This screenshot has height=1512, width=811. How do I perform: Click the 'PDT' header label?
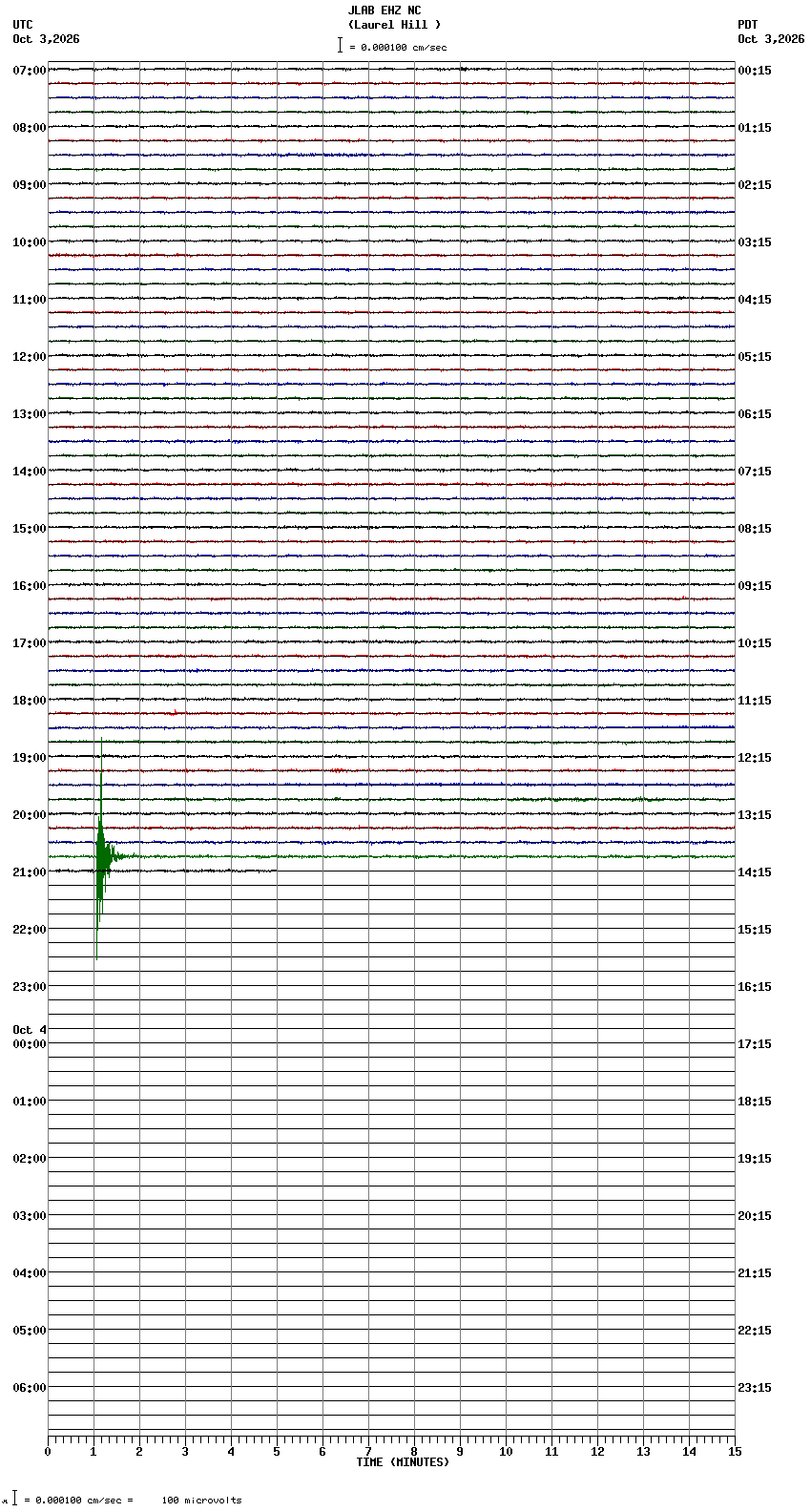pyautogui.click(x=748, y=25)
